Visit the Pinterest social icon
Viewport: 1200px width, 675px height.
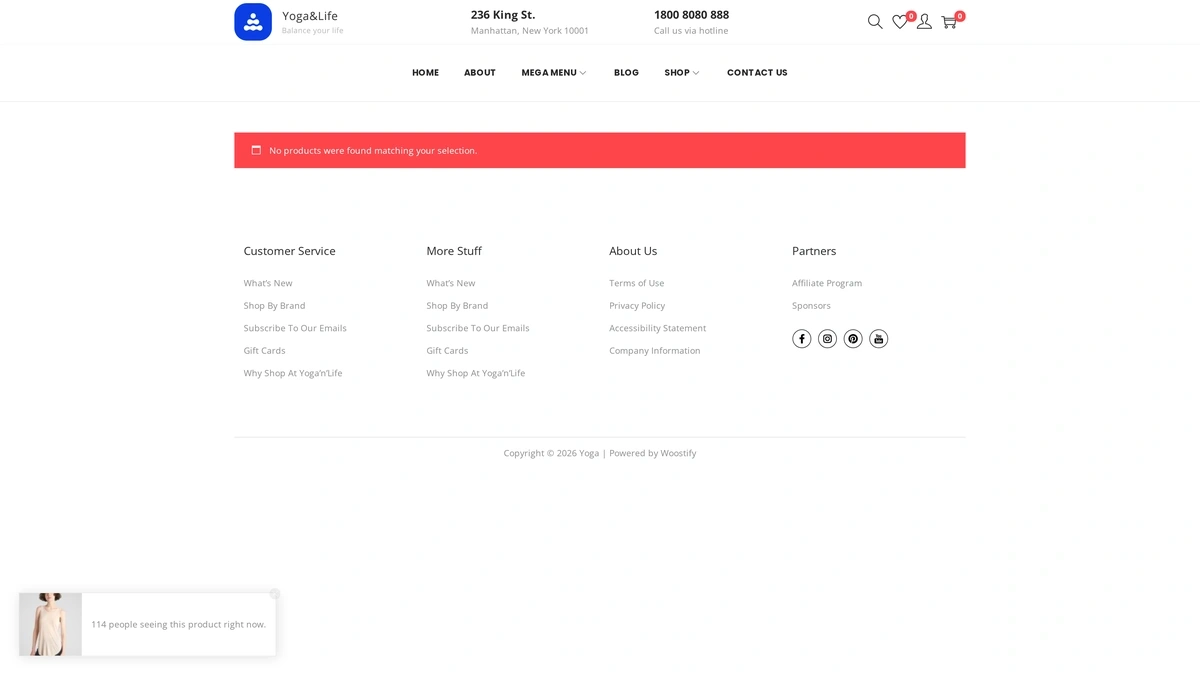tap(853, 339)
